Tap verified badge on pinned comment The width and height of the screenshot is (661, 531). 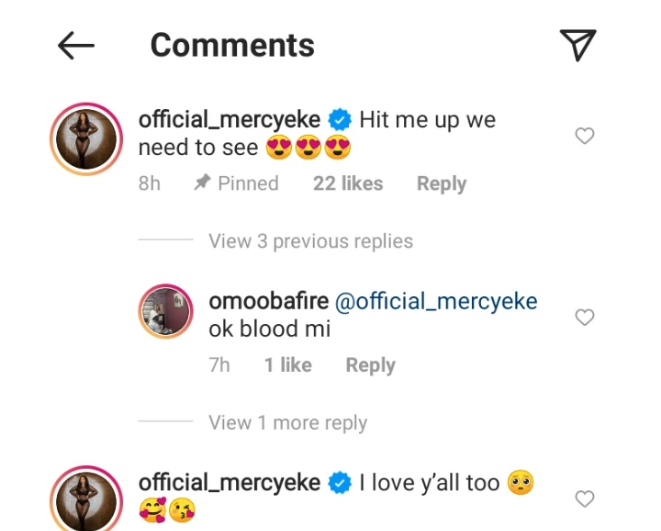[x=340, y=121]
